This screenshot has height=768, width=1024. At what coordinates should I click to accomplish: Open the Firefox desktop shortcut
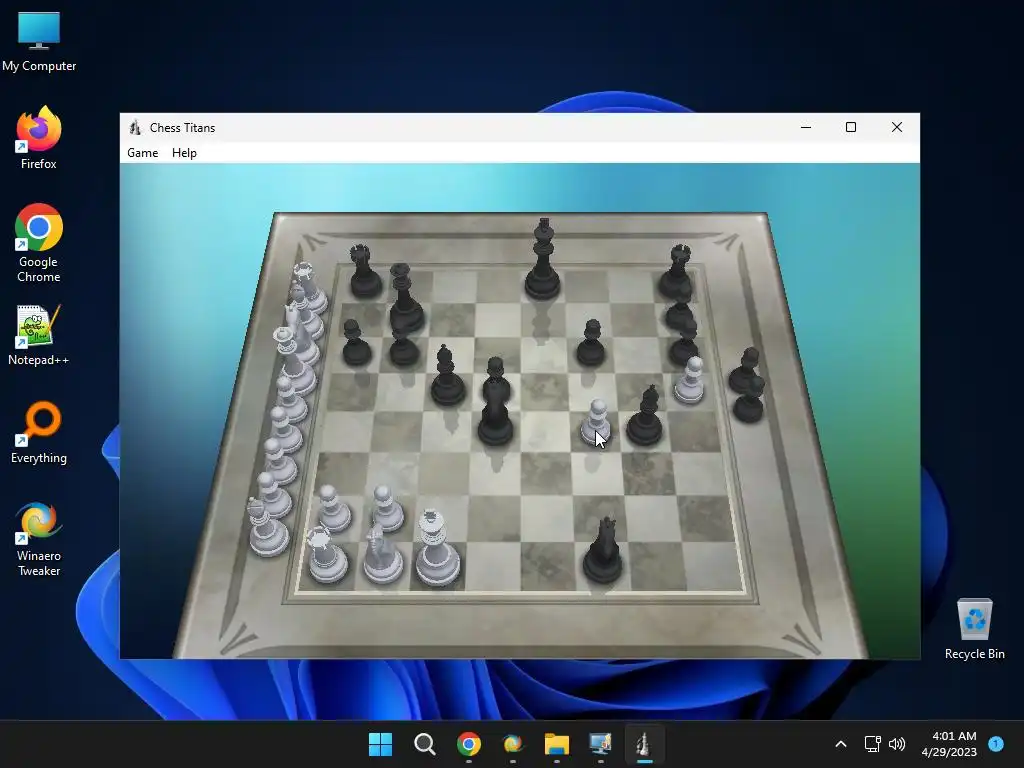coord(39,138)
